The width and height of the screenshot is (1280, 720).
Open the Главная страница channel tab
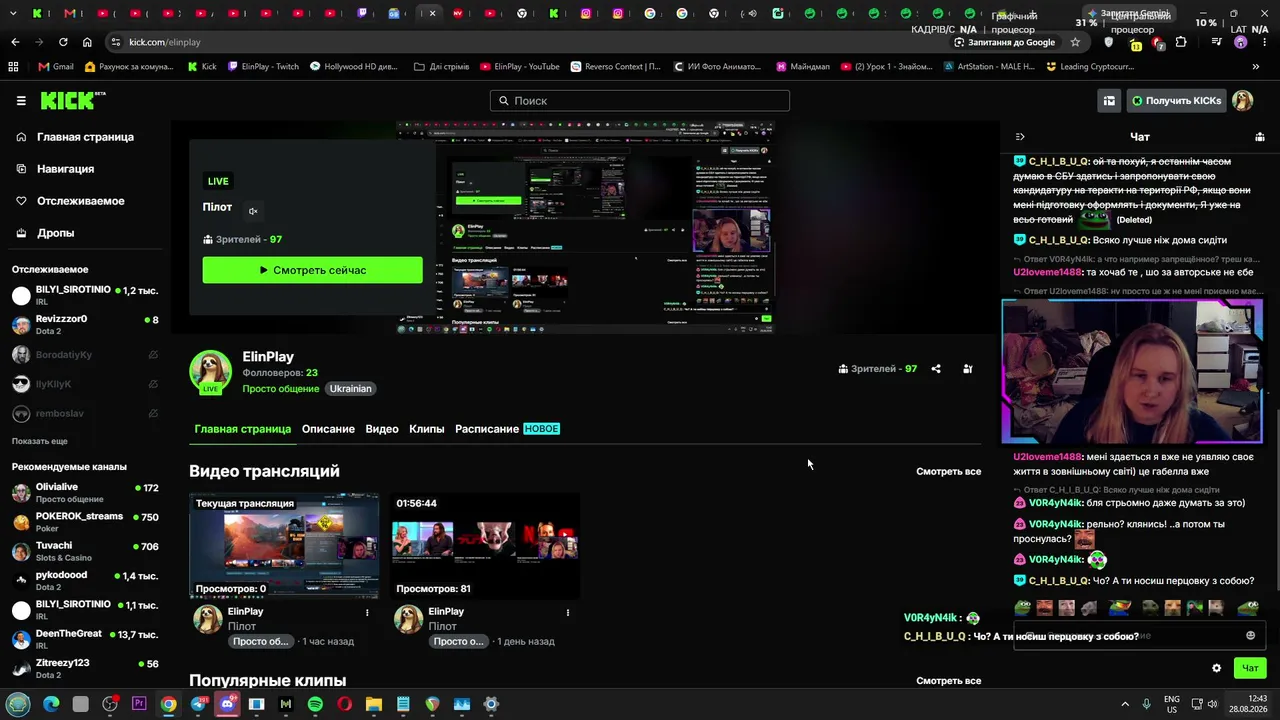click(243, 429)
